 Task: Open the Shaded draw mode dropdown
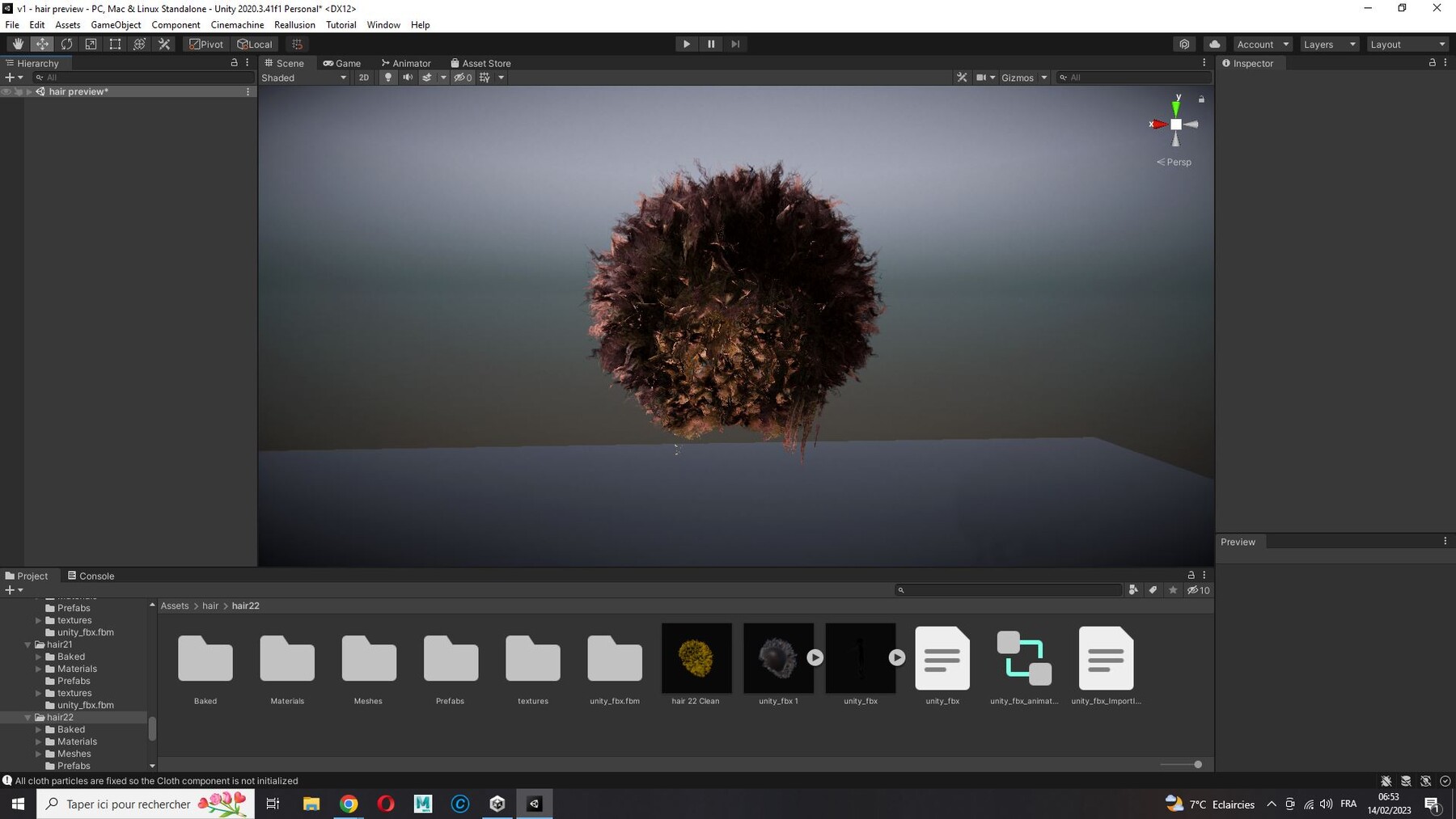304,78
